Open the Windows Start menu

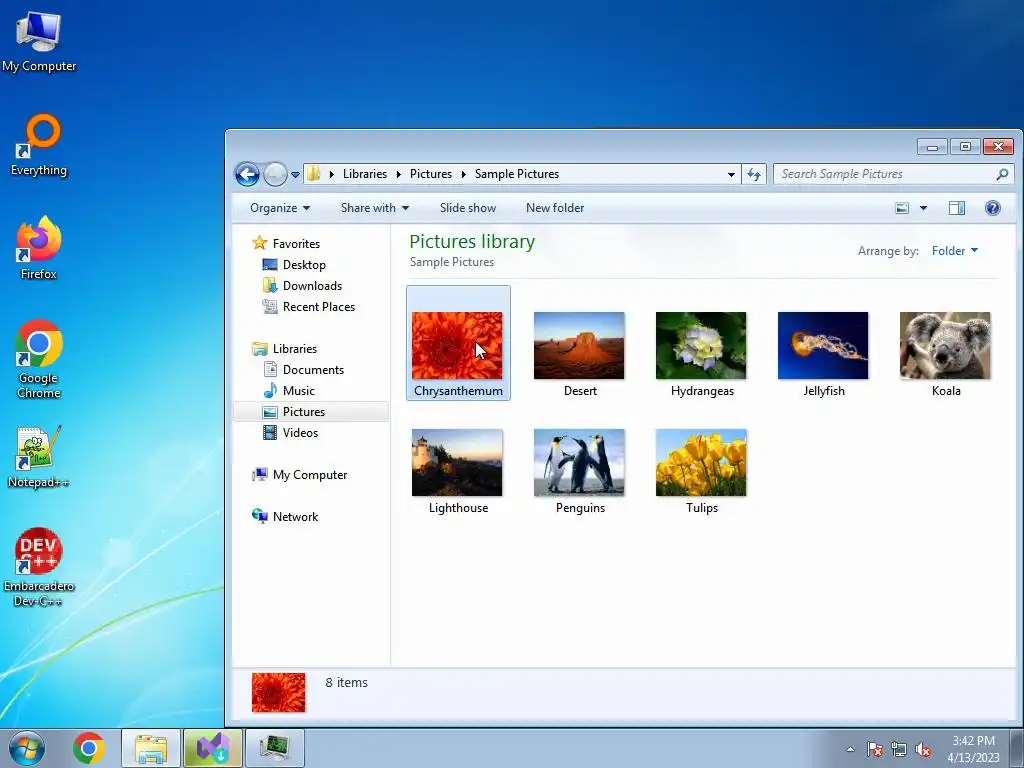(x=26, y=748)
